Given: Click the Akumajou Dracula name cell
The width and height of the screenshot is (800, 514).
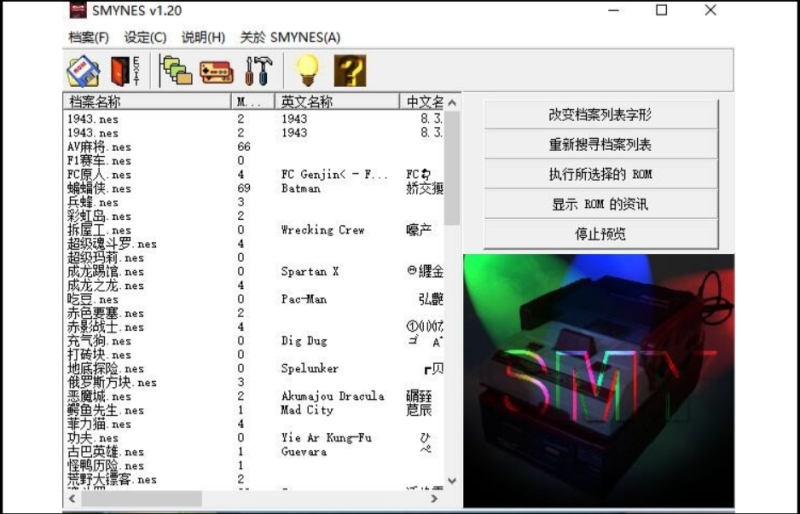Looking at the screenshot, I should (333, 397).
